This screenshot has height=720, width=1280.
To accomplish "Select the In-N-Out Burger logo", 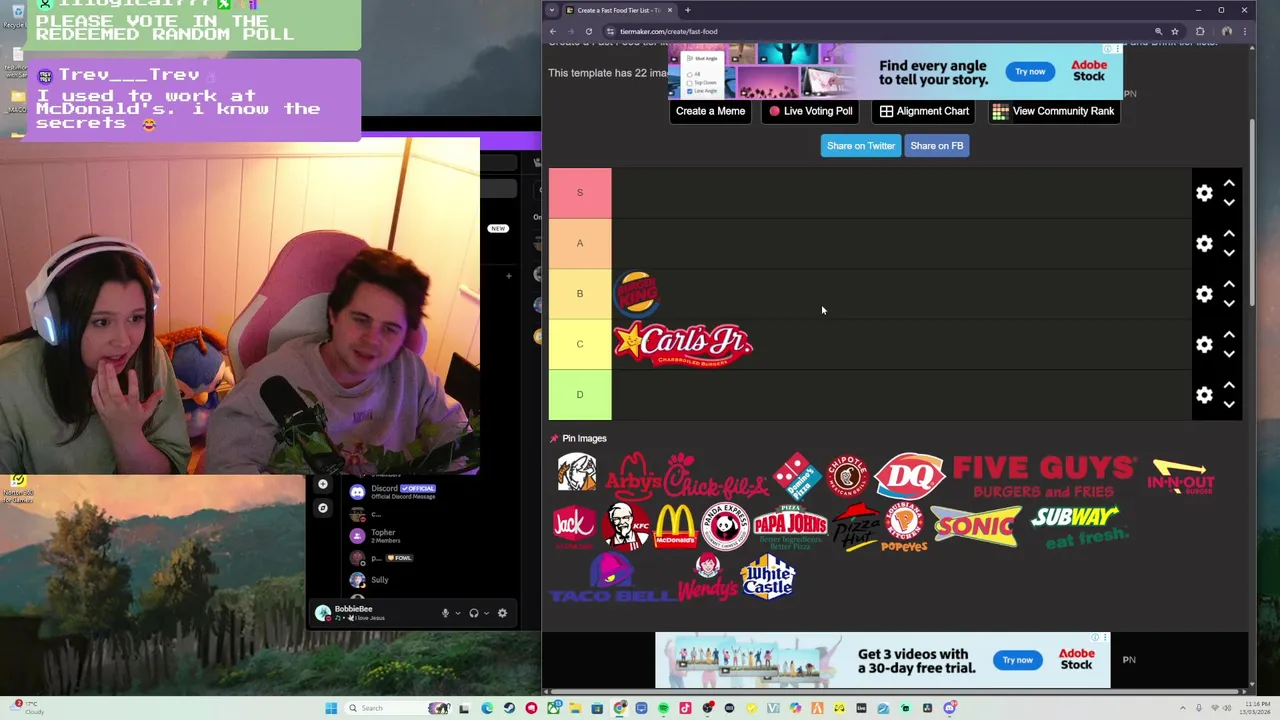I will click(x=1181, y=477).
